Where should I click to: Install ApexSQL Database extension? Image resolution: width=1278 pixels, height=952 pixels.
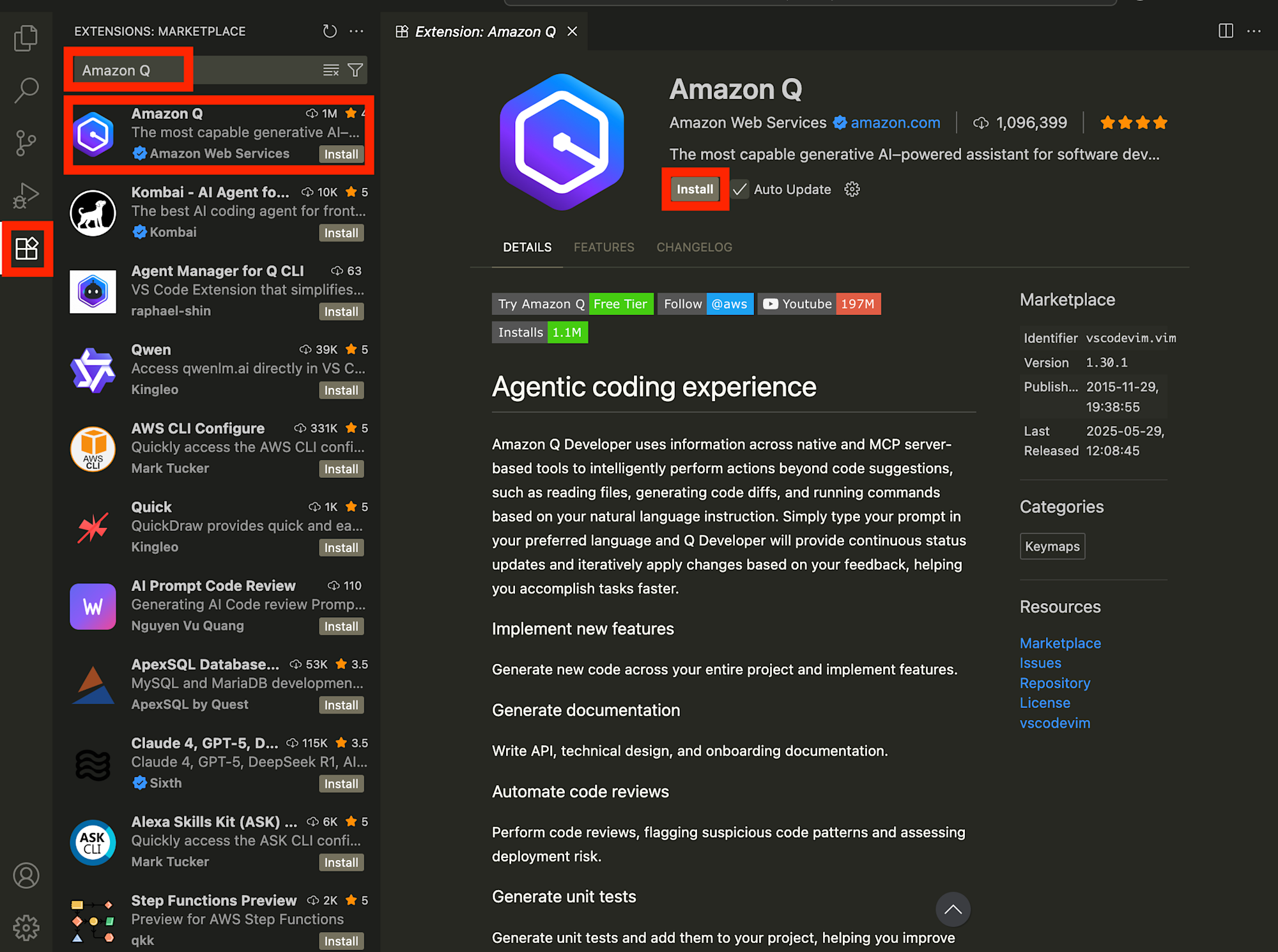click(341, 705)
